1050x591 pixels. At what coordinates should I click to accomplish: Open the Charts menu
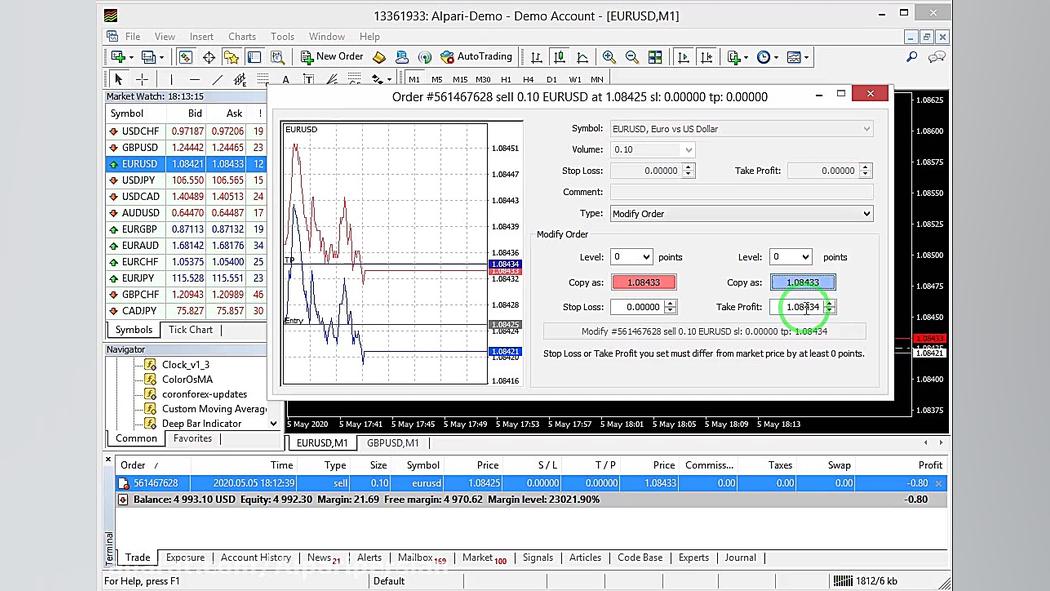point(242,37)
